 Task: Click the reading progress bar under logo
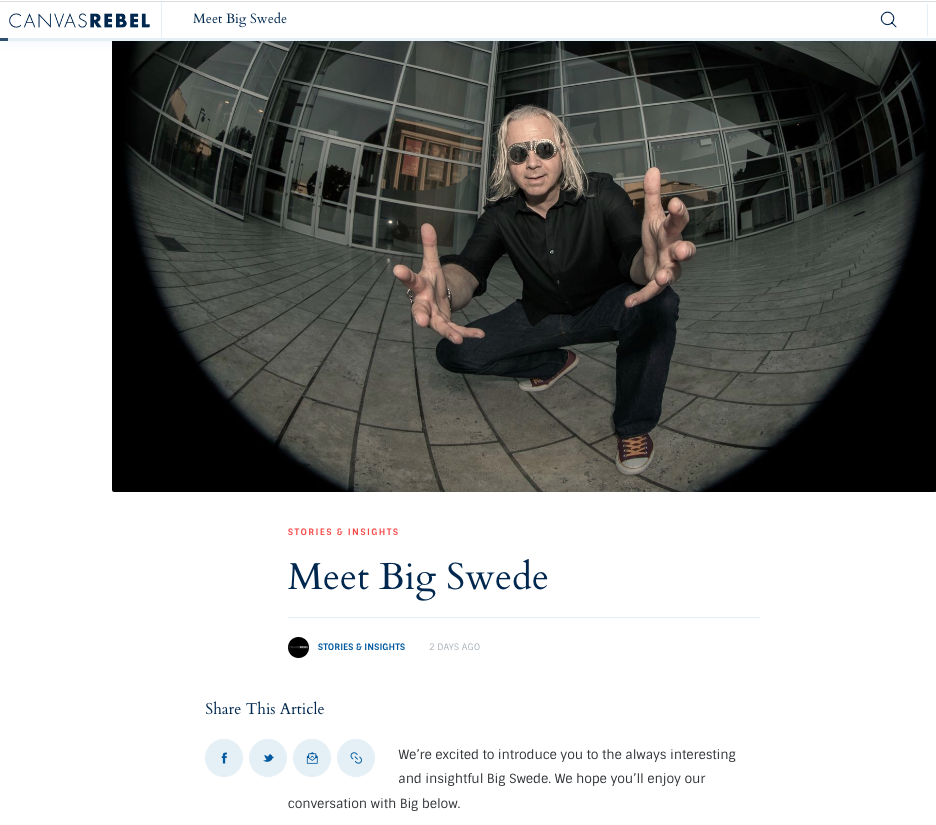pyautogui.click(x=4, y=39)
